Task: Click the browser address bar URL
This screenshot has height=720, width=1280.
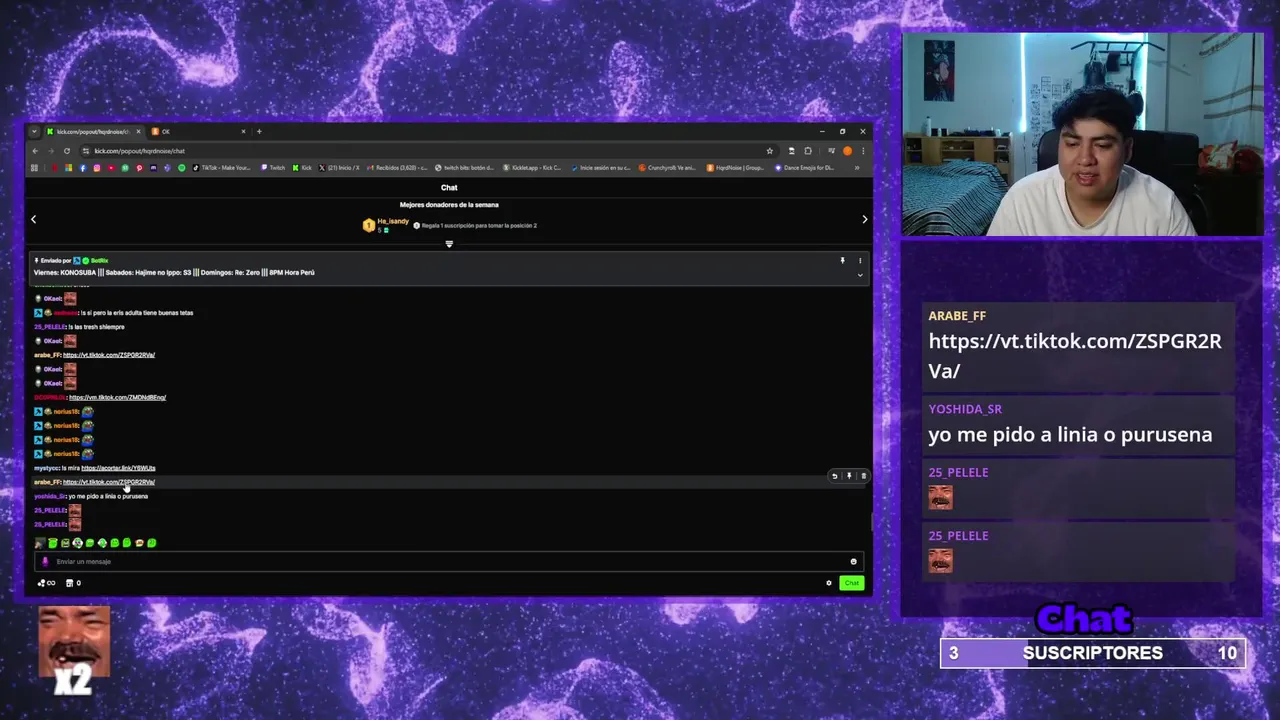Action: (x=140, y=151)
